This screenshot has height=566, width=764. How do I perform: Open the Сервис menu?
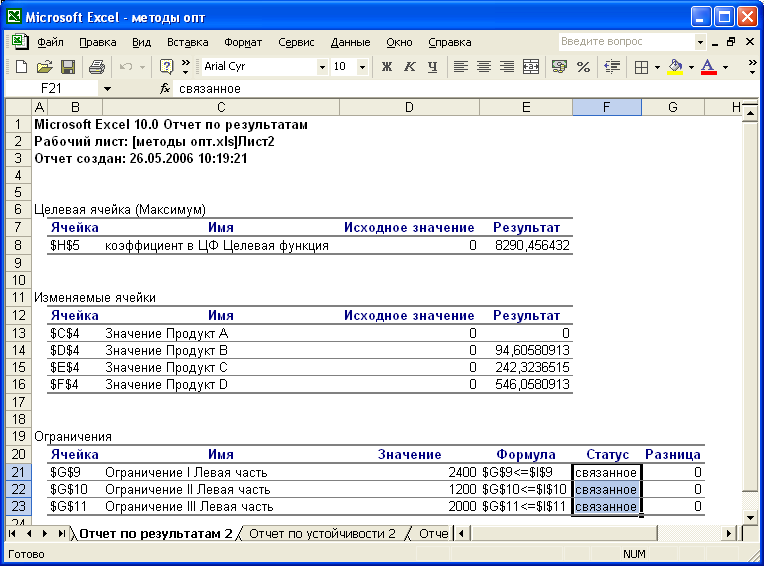click(x=296, y=42)
